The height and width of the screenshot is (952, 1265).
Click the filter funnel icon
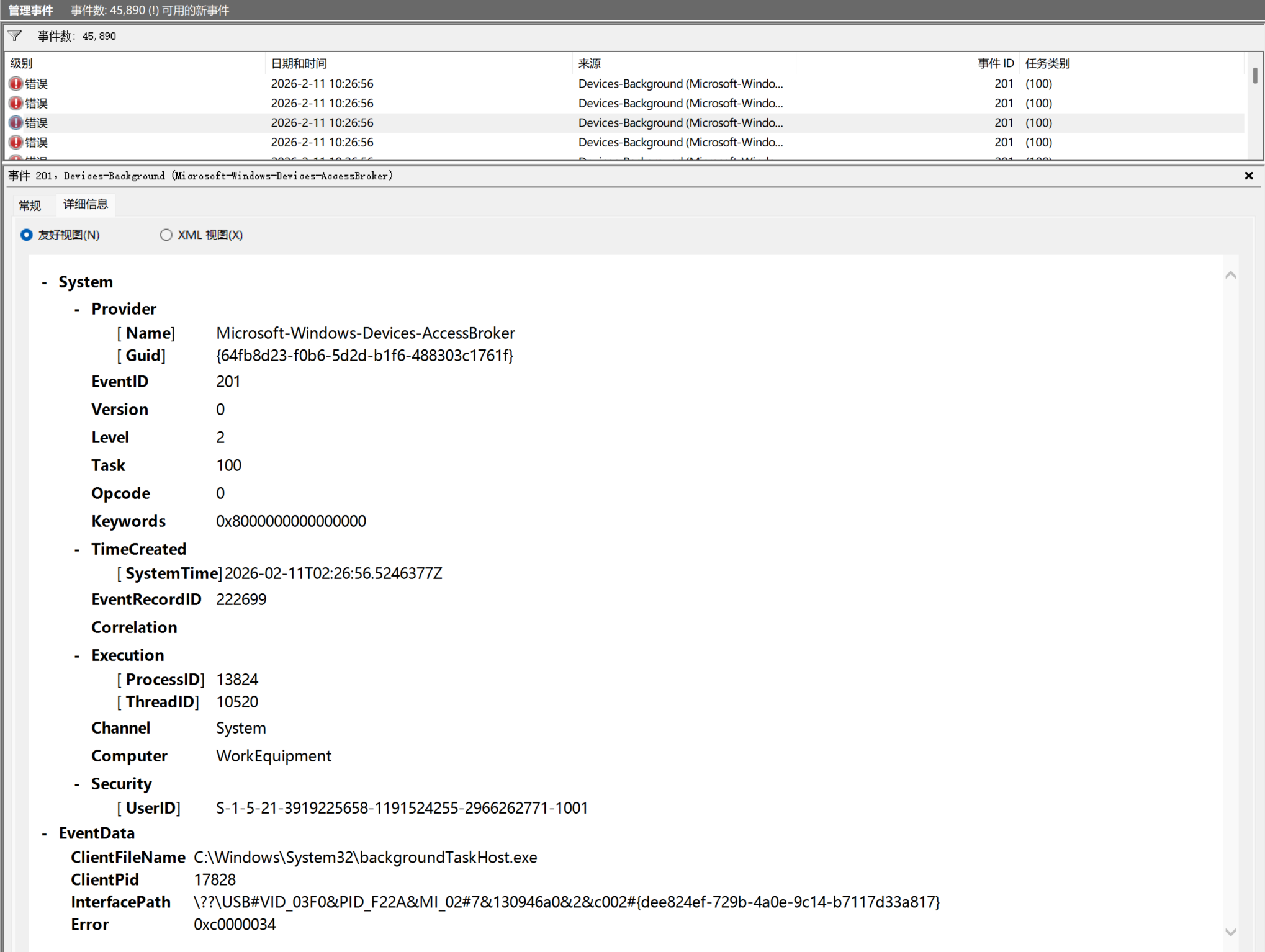pyautogui.click(x=15, y=36)
